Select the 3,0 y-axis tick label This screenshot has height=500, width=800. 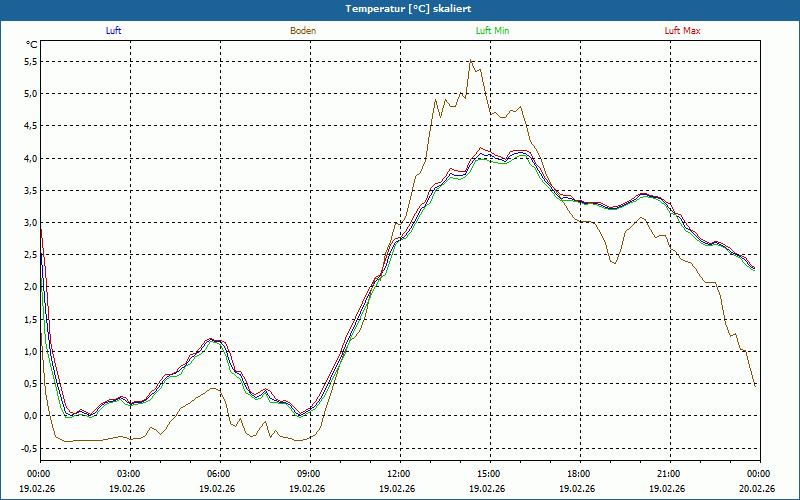point(30,223)
